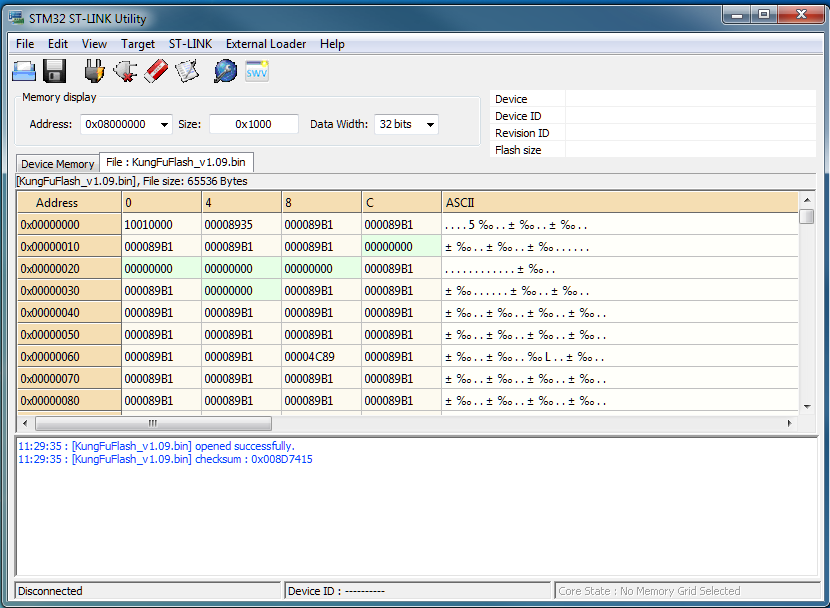Click the Size input field
This screenshot has width=830, height=608.
pos(254,124)
